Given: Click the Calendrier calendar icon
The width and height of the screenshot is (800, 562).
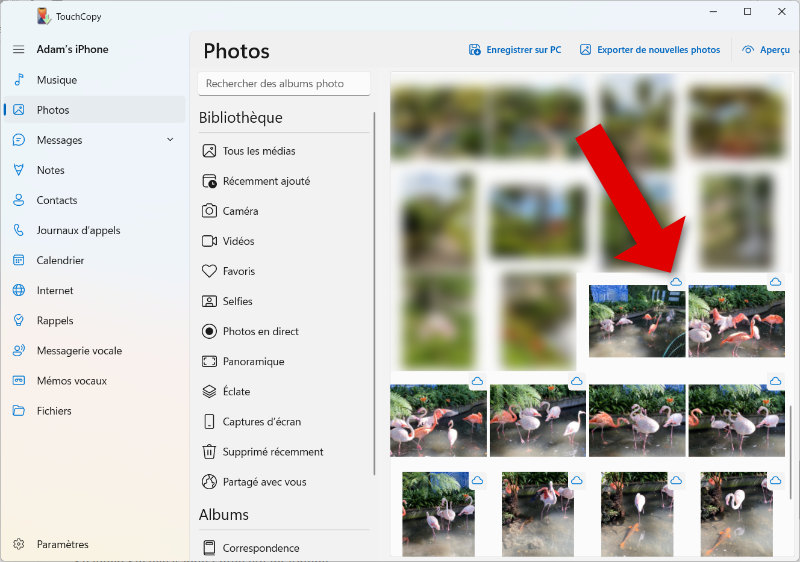Looking at the screenshot, I should coord(18,260).
